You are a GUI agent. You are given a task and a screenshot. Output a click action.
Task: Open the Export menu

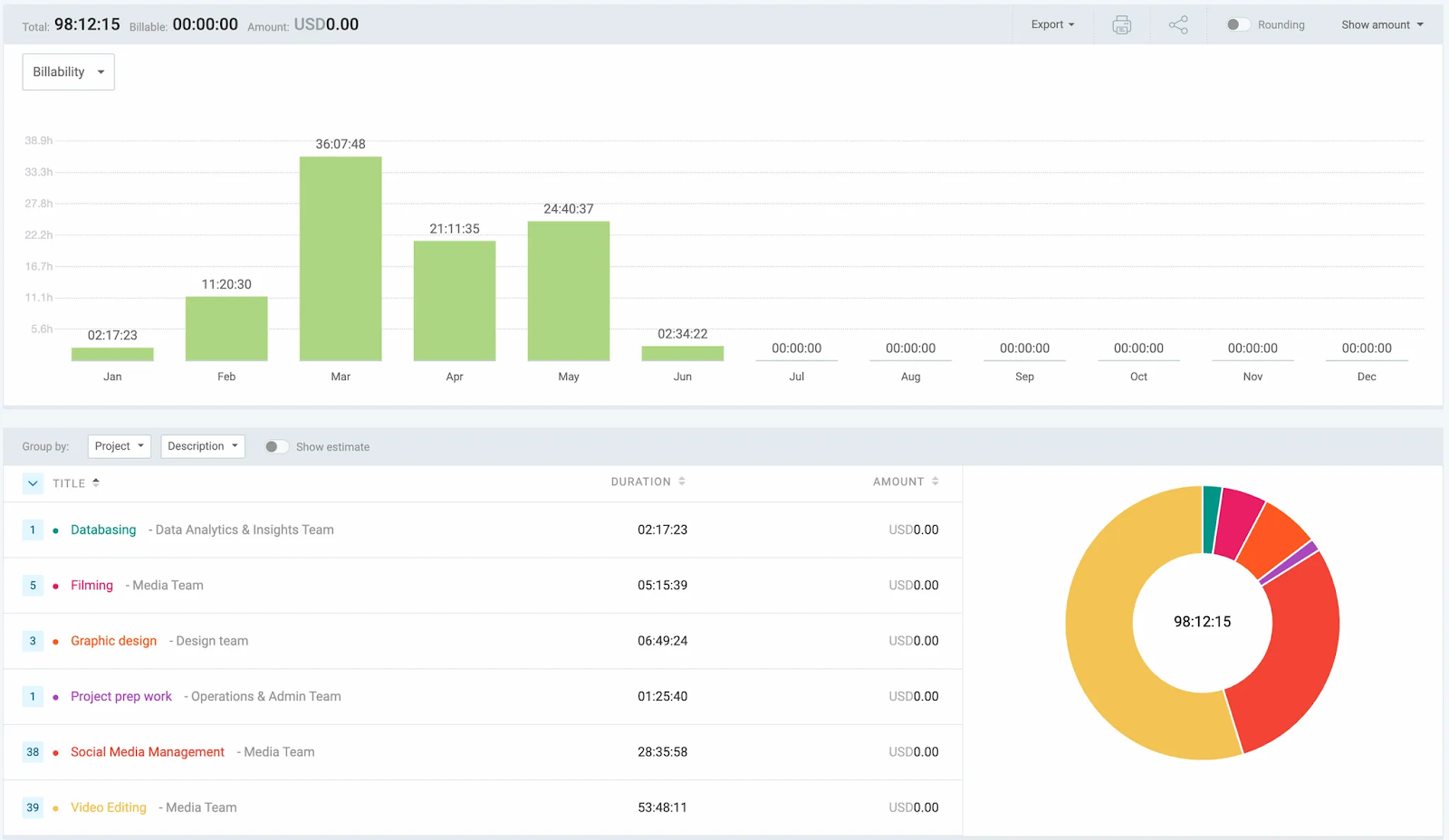[1052, 25]
